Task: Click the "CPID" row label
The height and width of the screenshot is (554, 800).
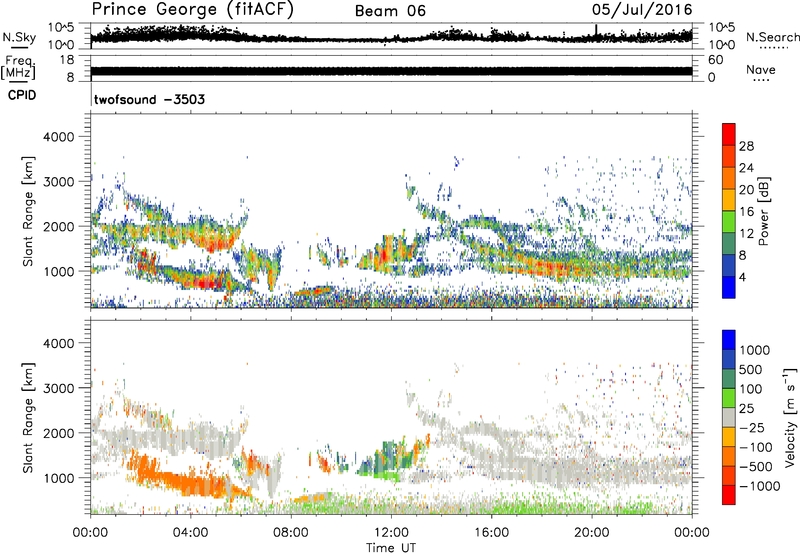Action: click(x=22, y=95)
